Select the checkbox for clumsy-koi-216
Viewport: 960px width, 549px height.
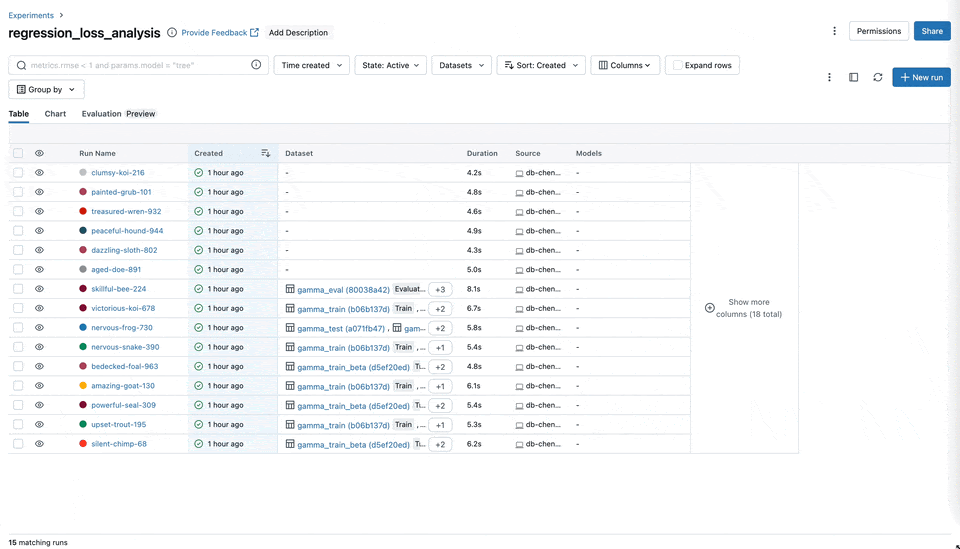pos(18,172)
